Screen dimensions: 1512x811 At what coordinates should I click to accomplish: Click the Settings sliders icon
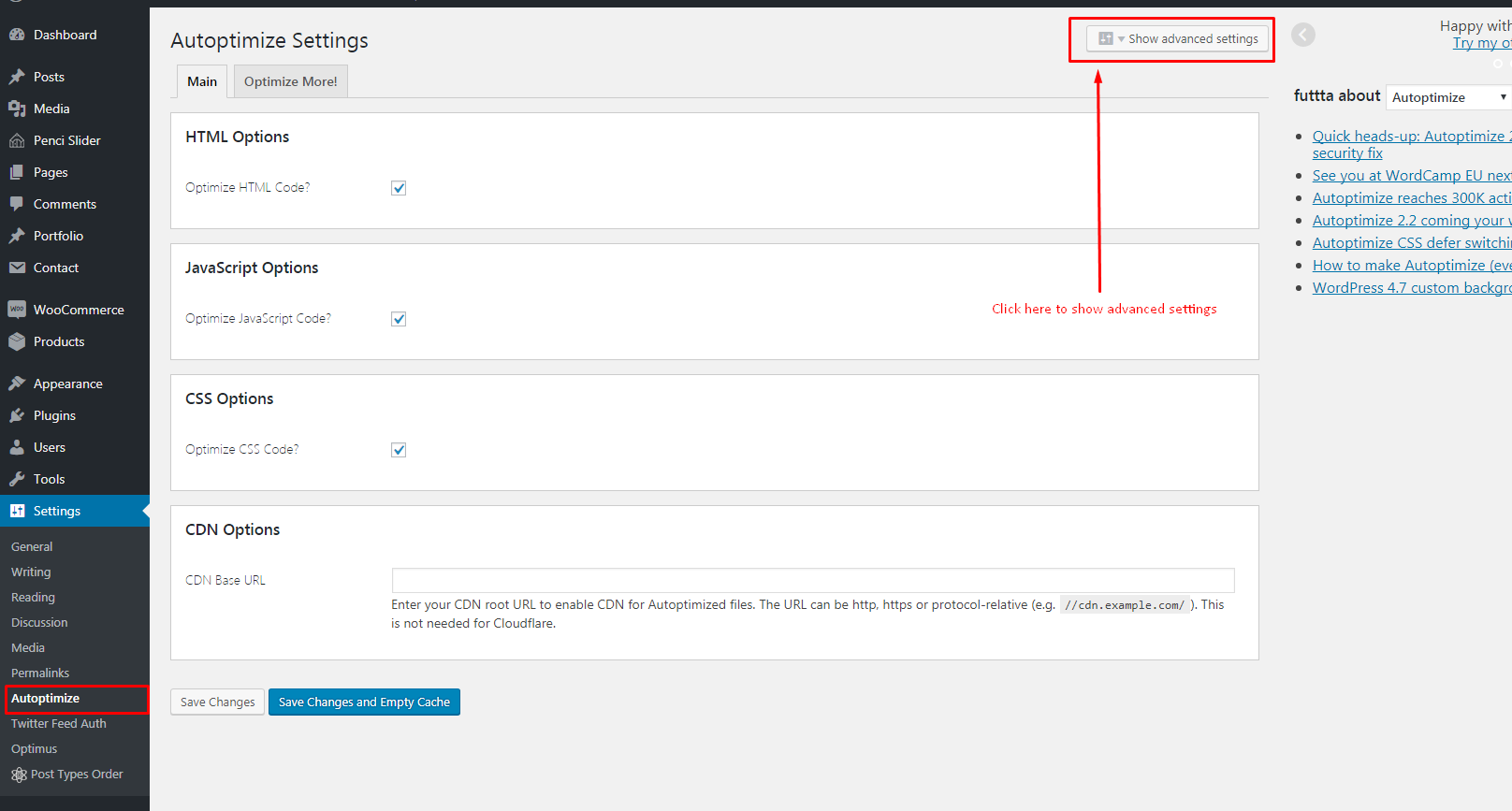[17, 511]
